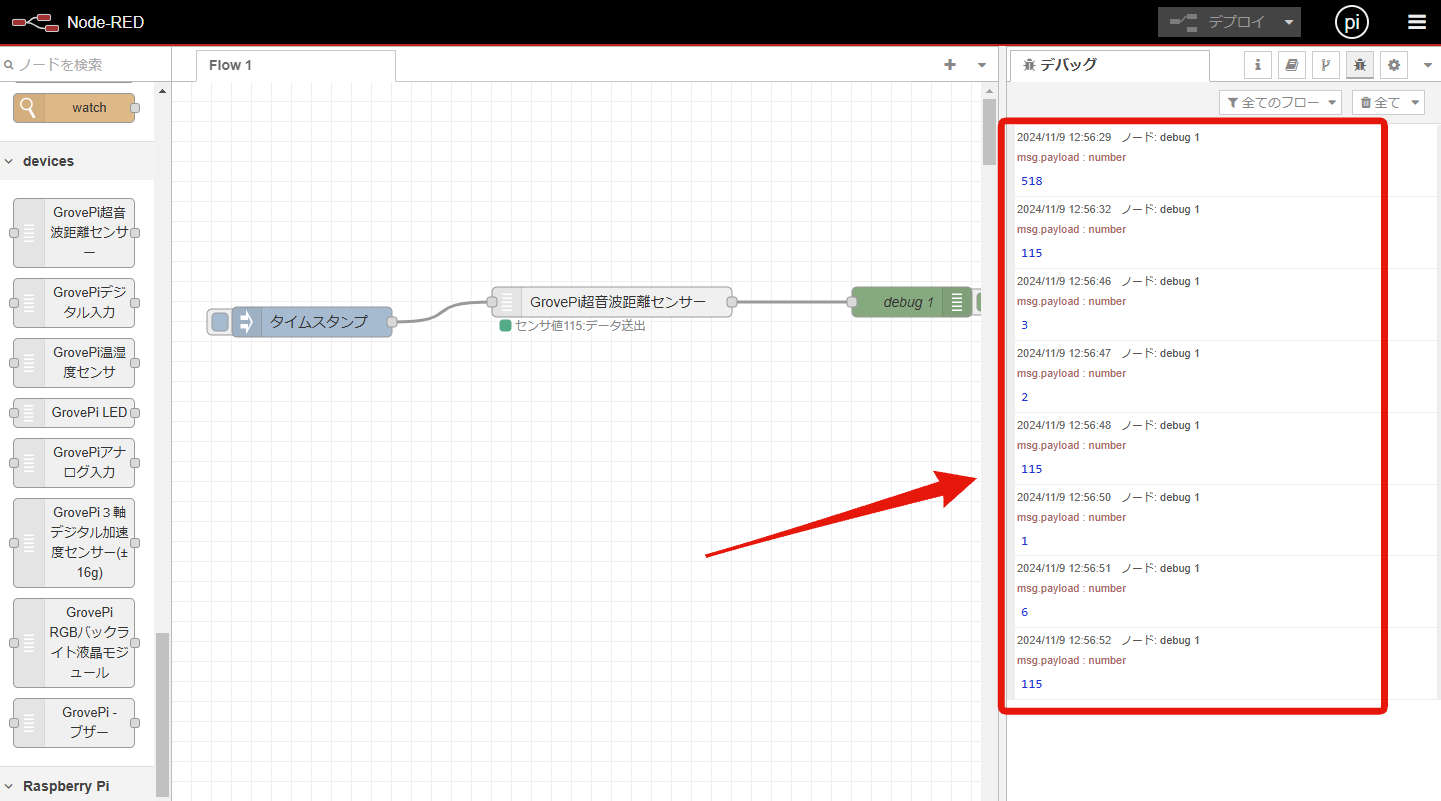The image size is (1441, 801).
Task: Switch to the Flow 1 tab
Action: tap(230, 65)
